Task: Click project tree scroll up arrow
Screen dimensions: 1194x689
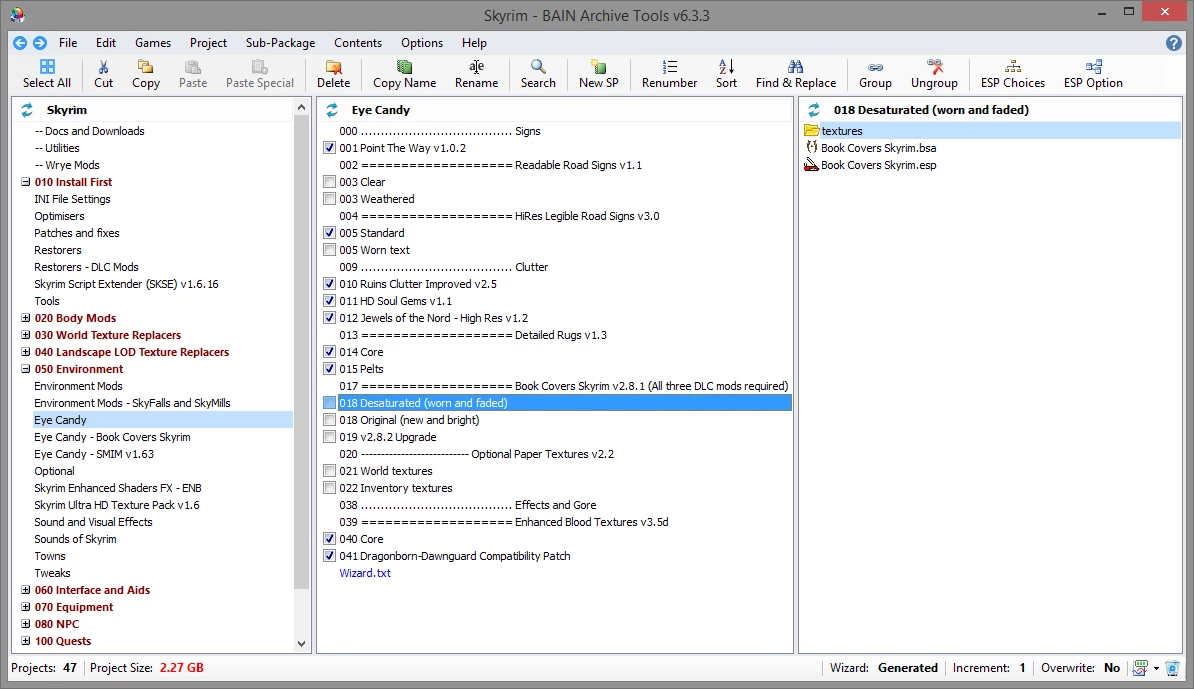Action: pos(302,108)
